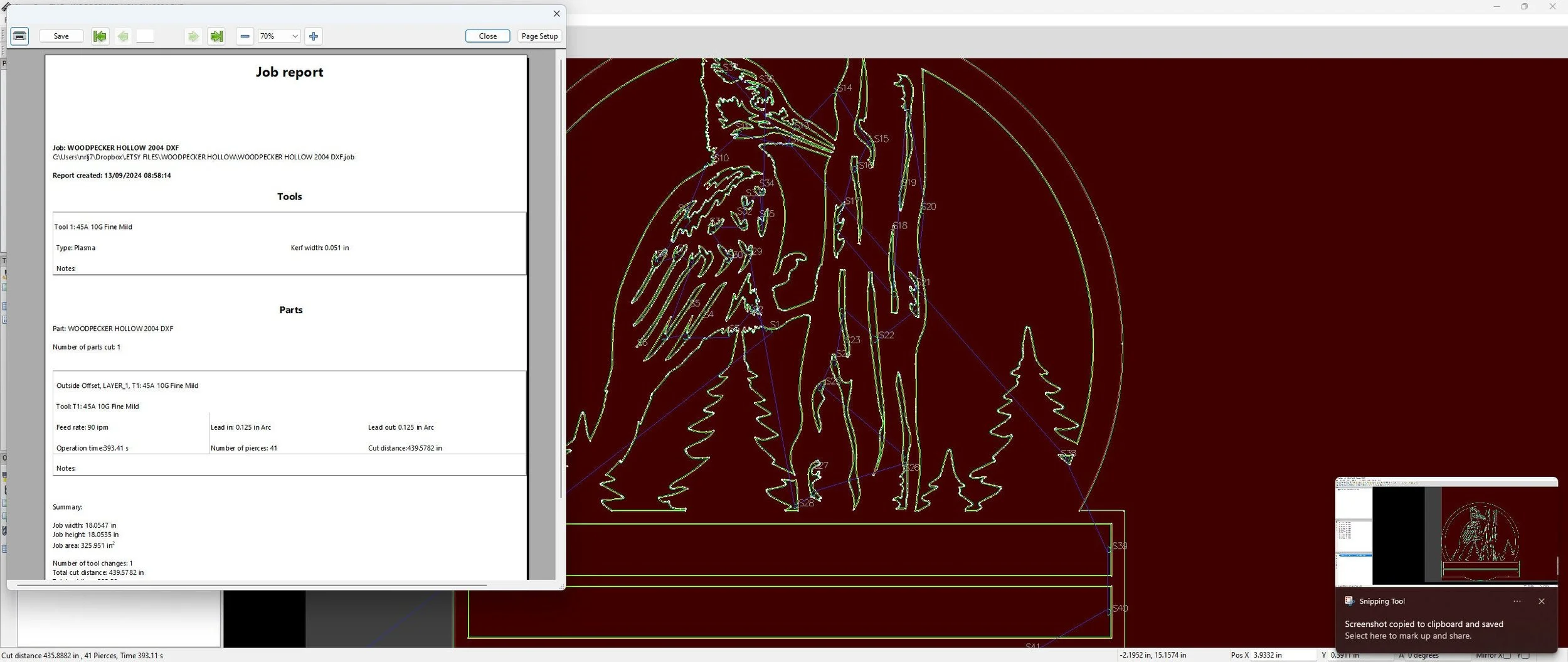Click 'Job height: 18.0535 in' summary line
This screenshot has width=1568, height=662.
[x=85, y=535]
